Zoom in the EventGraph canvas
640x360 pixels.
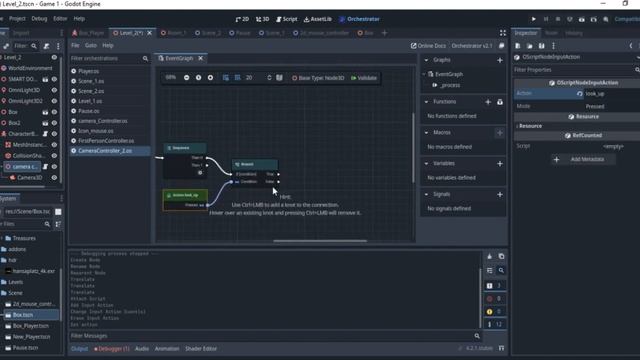coord(210,78)
